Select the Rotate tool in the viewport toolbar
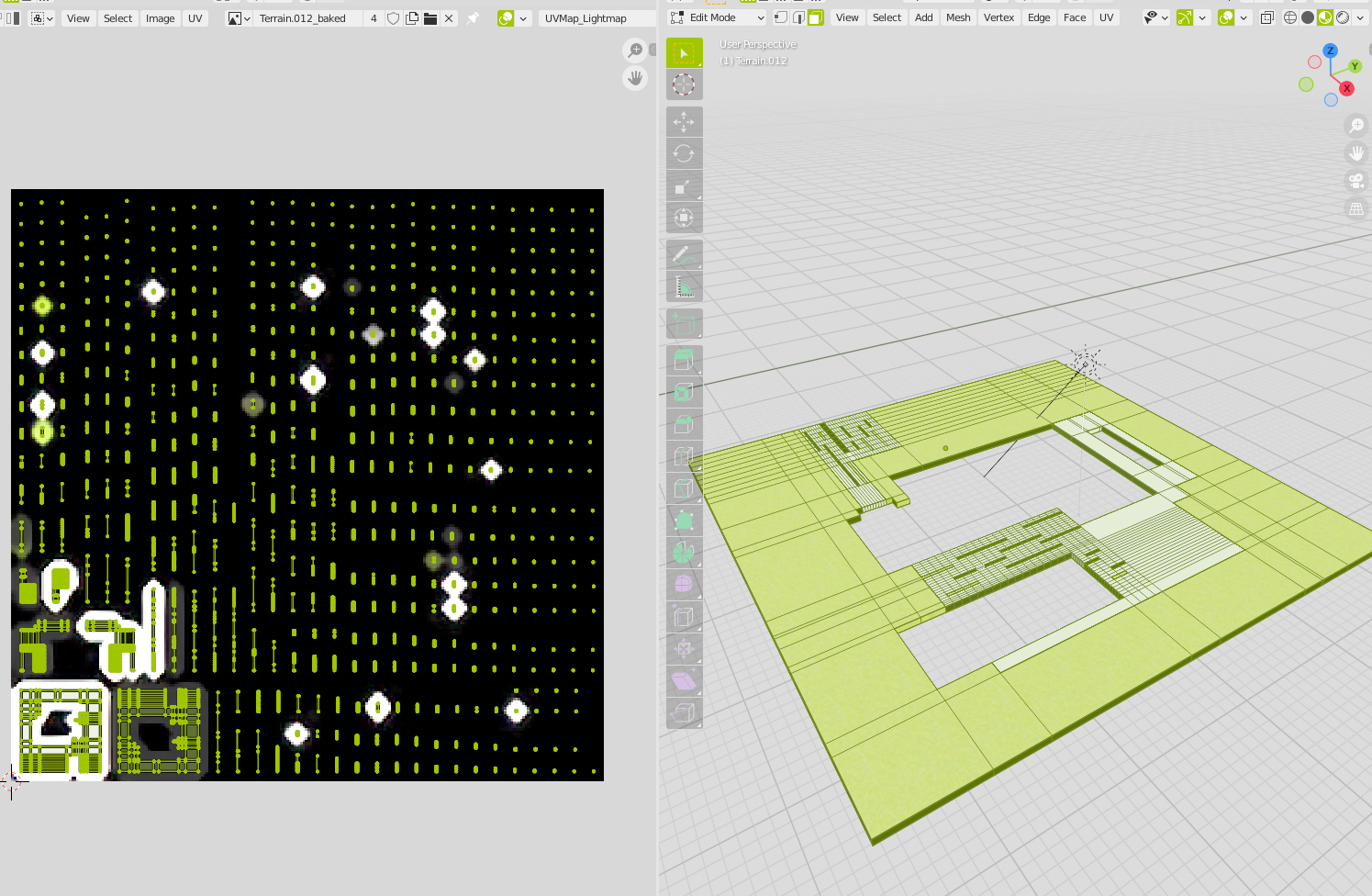Screen dimensions: 1372x896 (x=684, y=153)
